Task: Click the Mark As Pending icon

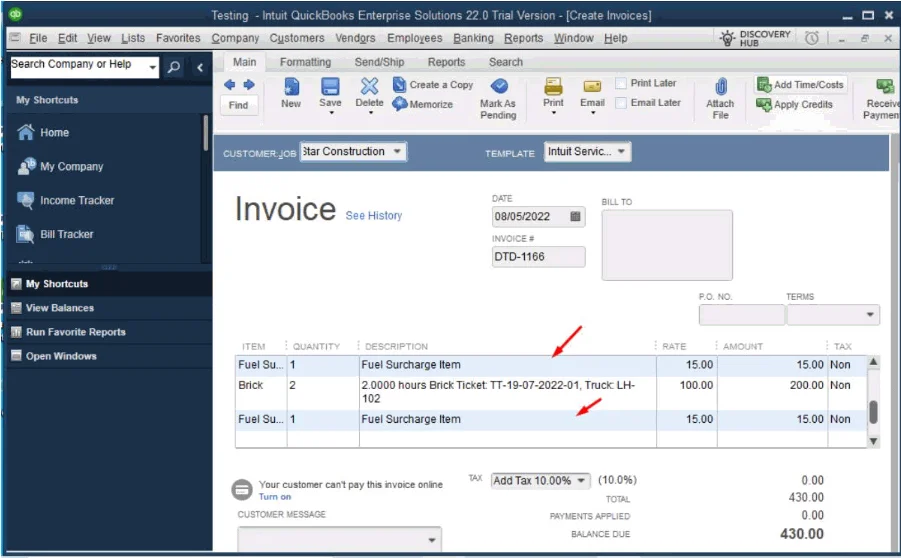Action: [498, 88]
